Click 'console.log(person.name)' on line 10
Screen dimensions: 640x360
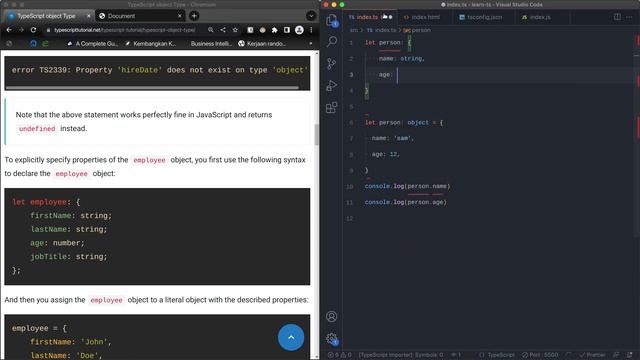pos(407,186)
